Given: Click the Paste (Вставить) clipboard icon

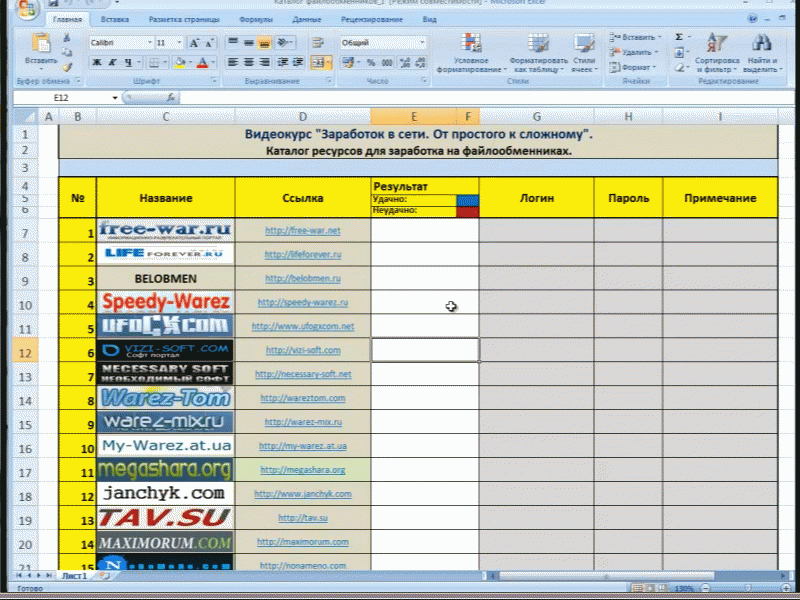Looking at the screenshot, I should click(x=41, y=43).
